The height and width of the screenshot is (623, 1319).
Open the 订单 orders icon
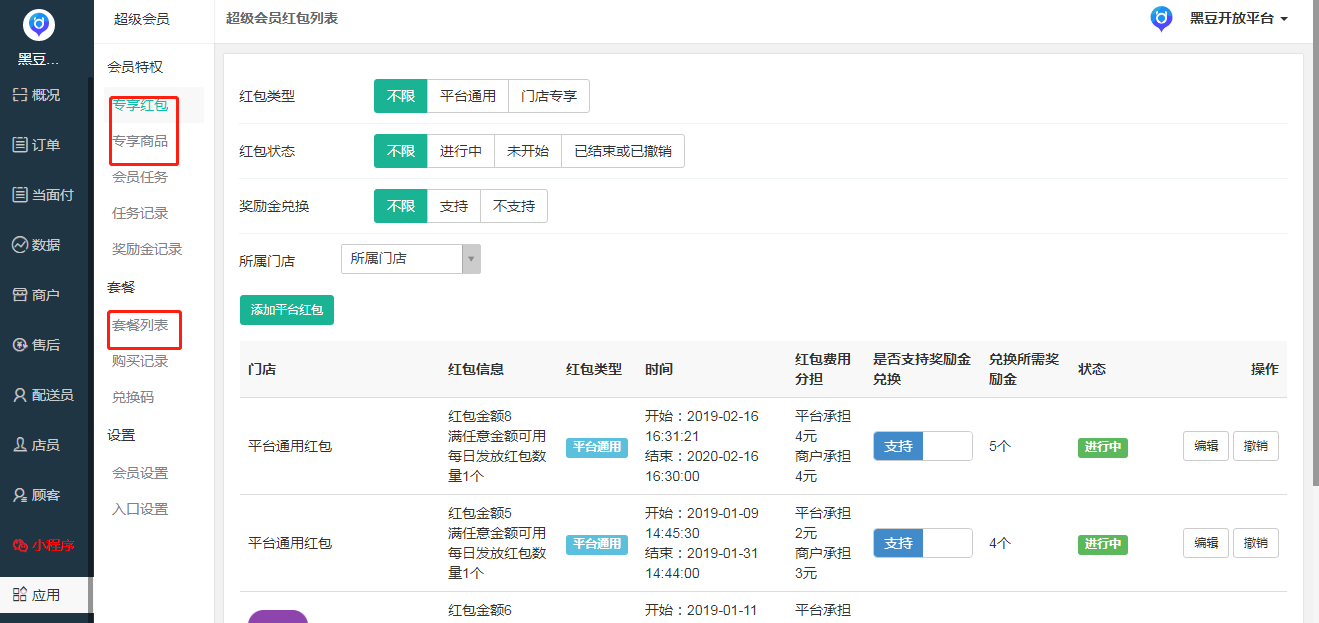[x=19, y=145]
